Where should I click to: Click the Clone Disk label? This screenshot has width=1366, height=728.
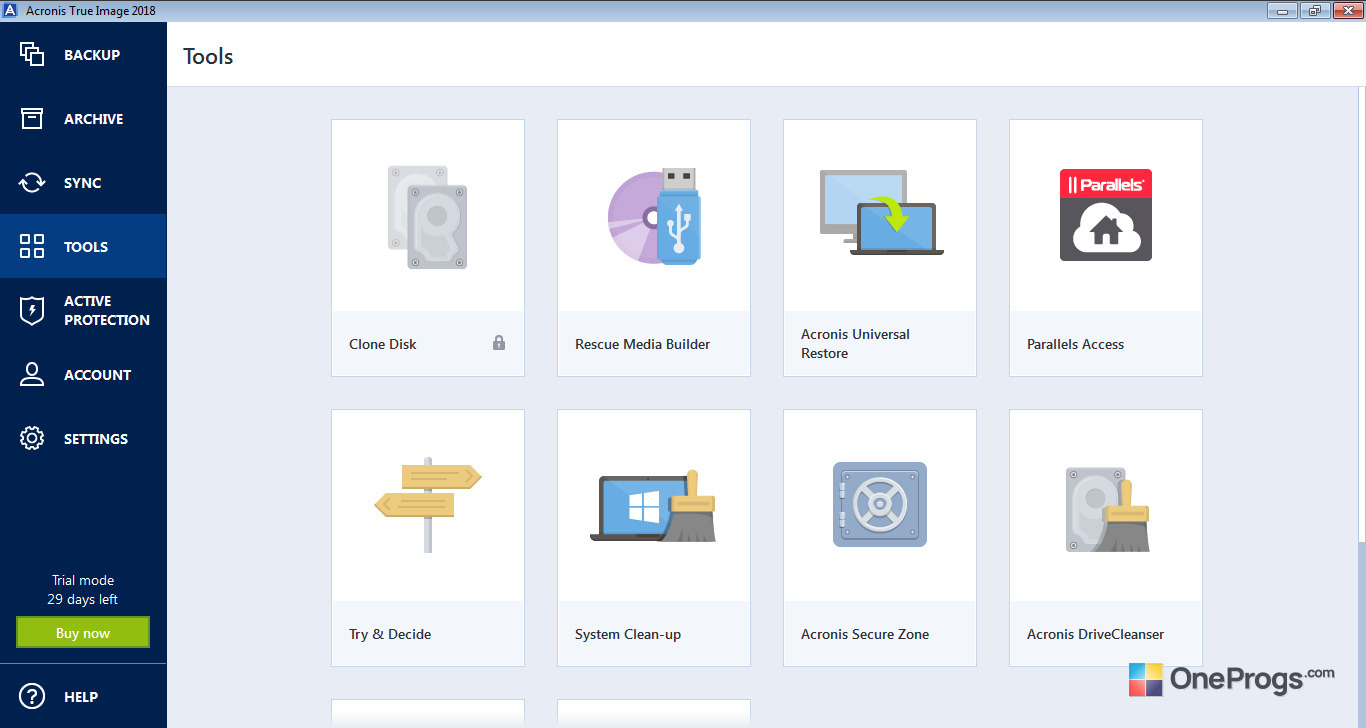(383, 344)
